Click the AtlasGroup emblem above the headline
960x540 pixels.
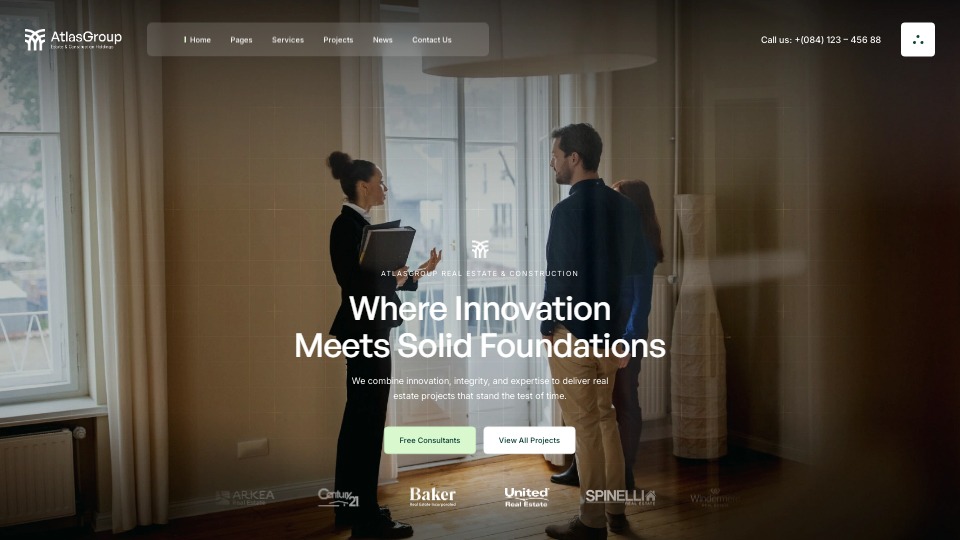(480, 249)
